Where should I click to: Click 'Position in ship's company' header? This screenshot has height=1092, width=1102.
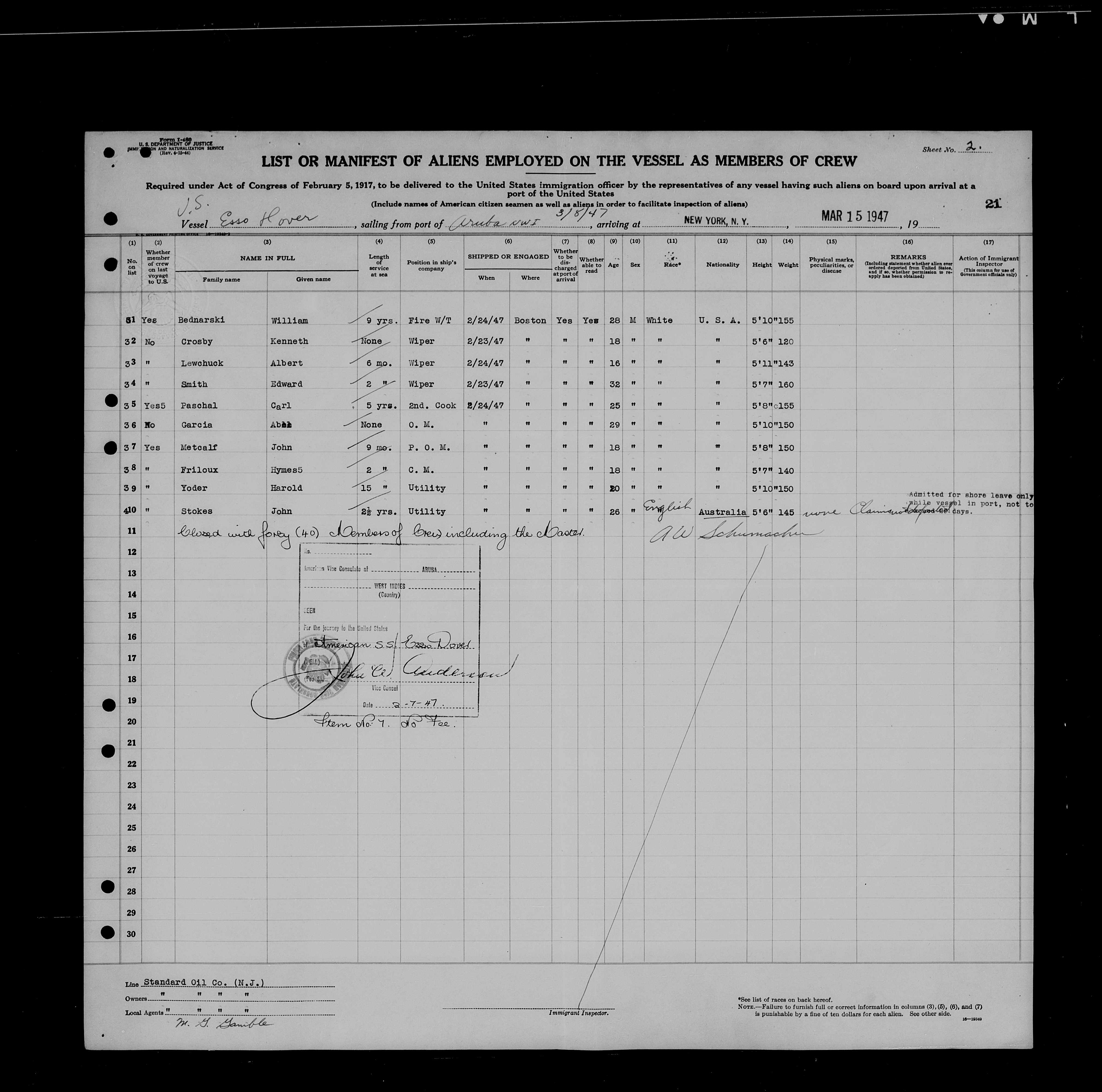431,265
